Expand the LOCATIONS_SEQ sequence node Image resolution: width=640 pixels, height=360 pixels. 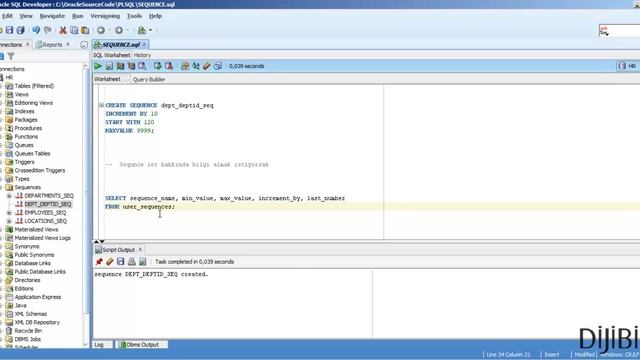[9, 221]
